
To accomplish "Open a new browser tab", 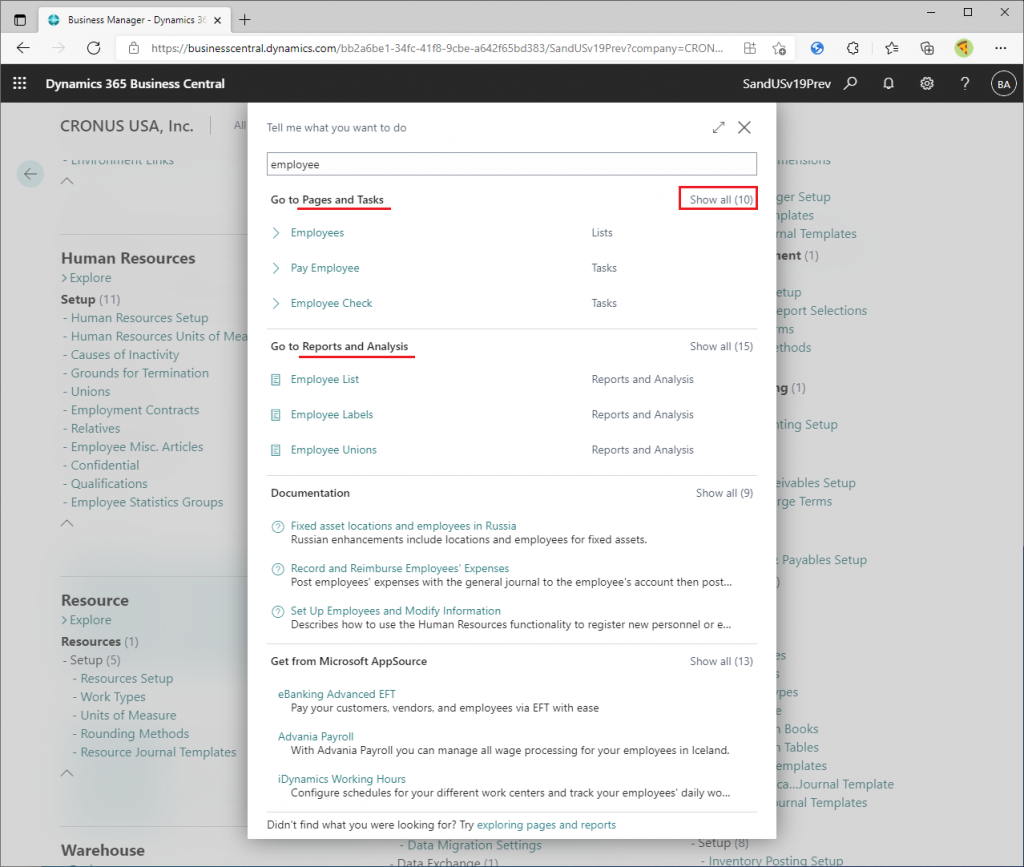I will click(x=245, y=20).
